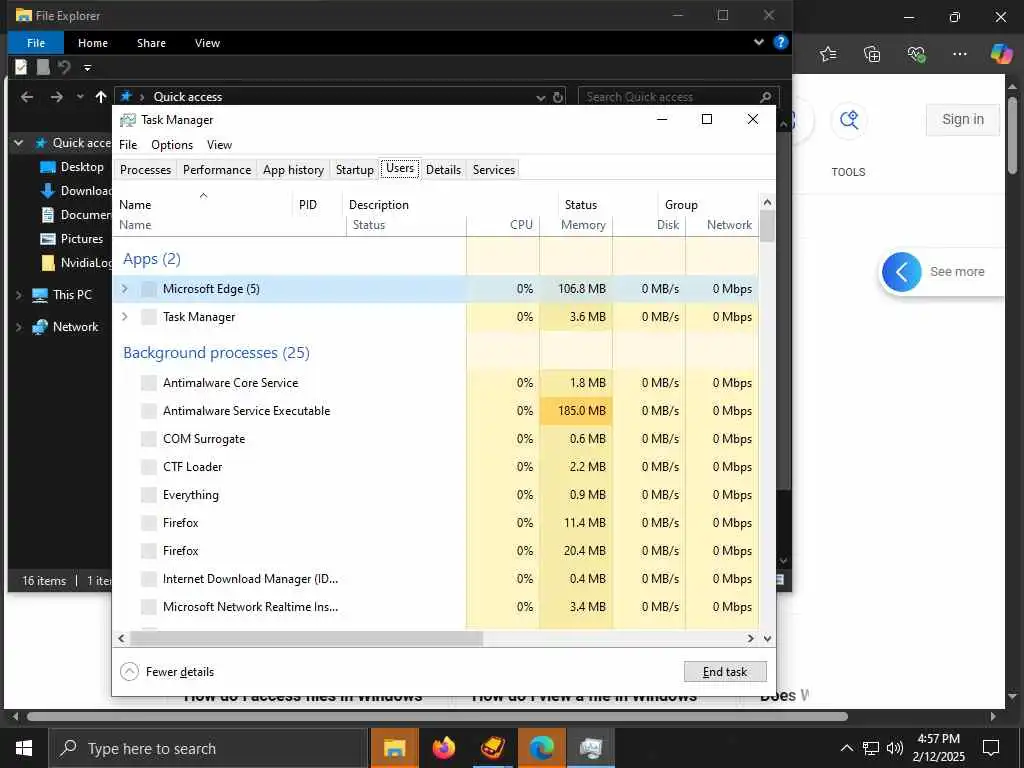The height and width of the screenshot is (768, 1024).
Task: Click the File Explorer back arrow
Action: 27,97
